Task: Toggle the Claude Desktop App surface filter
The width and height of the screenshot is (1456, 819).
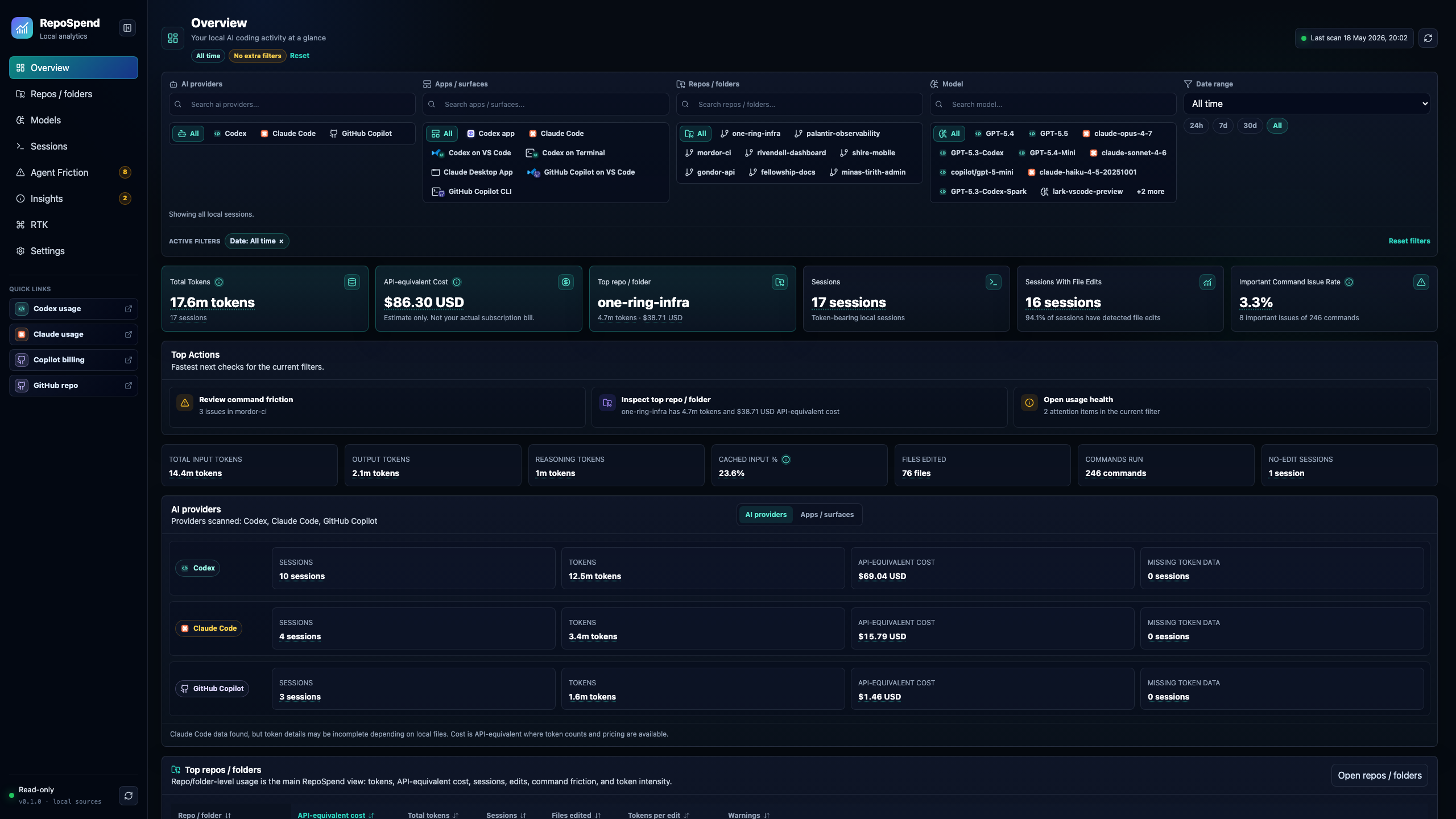Action: [x=472, y=172]
